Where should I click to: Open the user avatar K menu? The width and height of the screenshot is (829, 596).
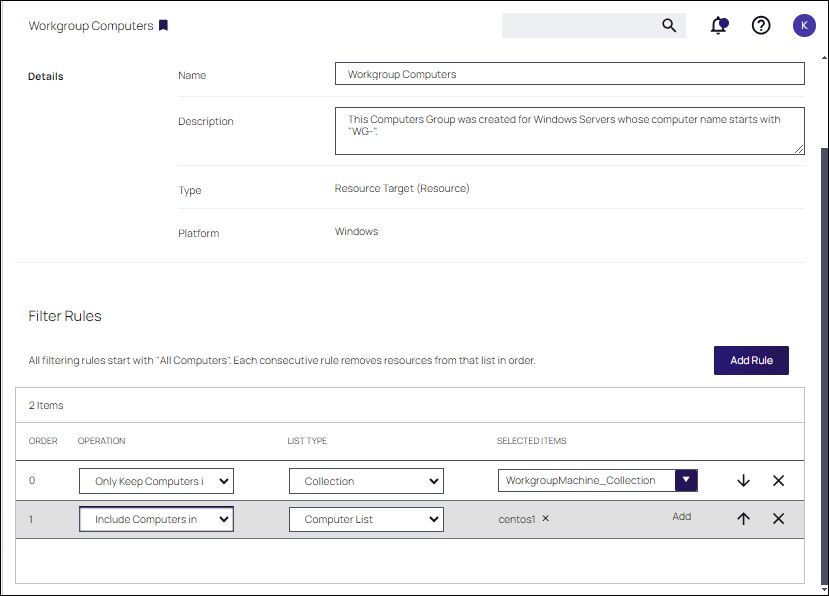click(x=804, y=26)
